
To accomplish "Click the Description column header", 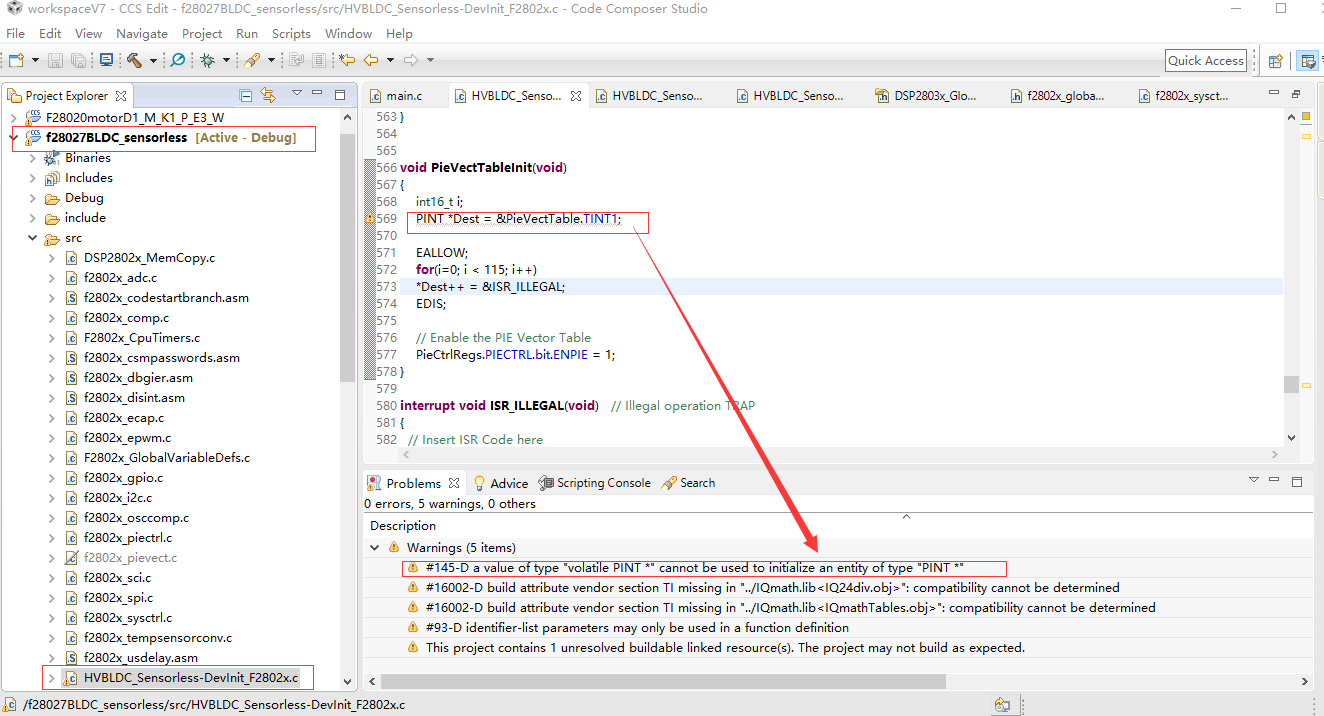I will [403, 526].
